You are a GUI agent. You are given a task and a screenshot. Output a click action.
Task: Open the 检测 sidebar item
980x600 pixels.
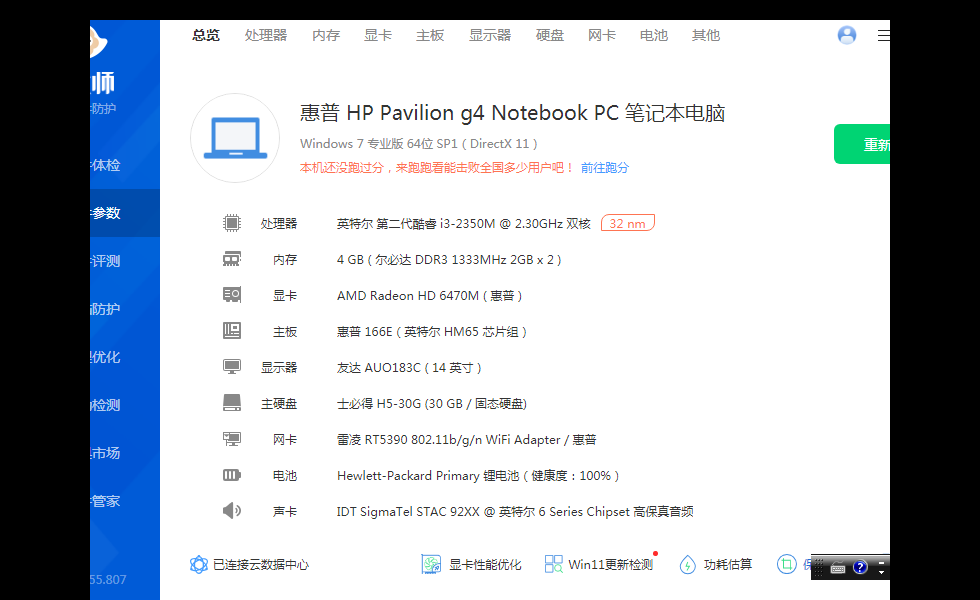coord(125,405)
